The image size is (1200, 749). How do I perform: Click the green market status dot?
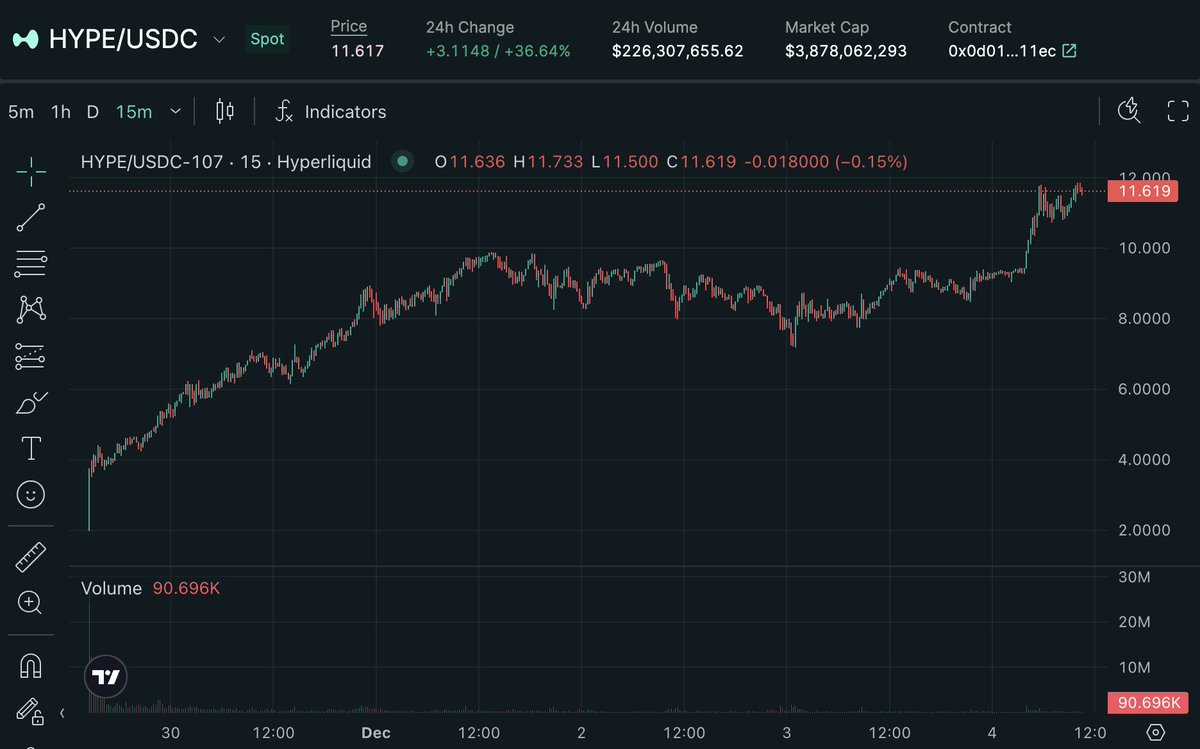402,161
